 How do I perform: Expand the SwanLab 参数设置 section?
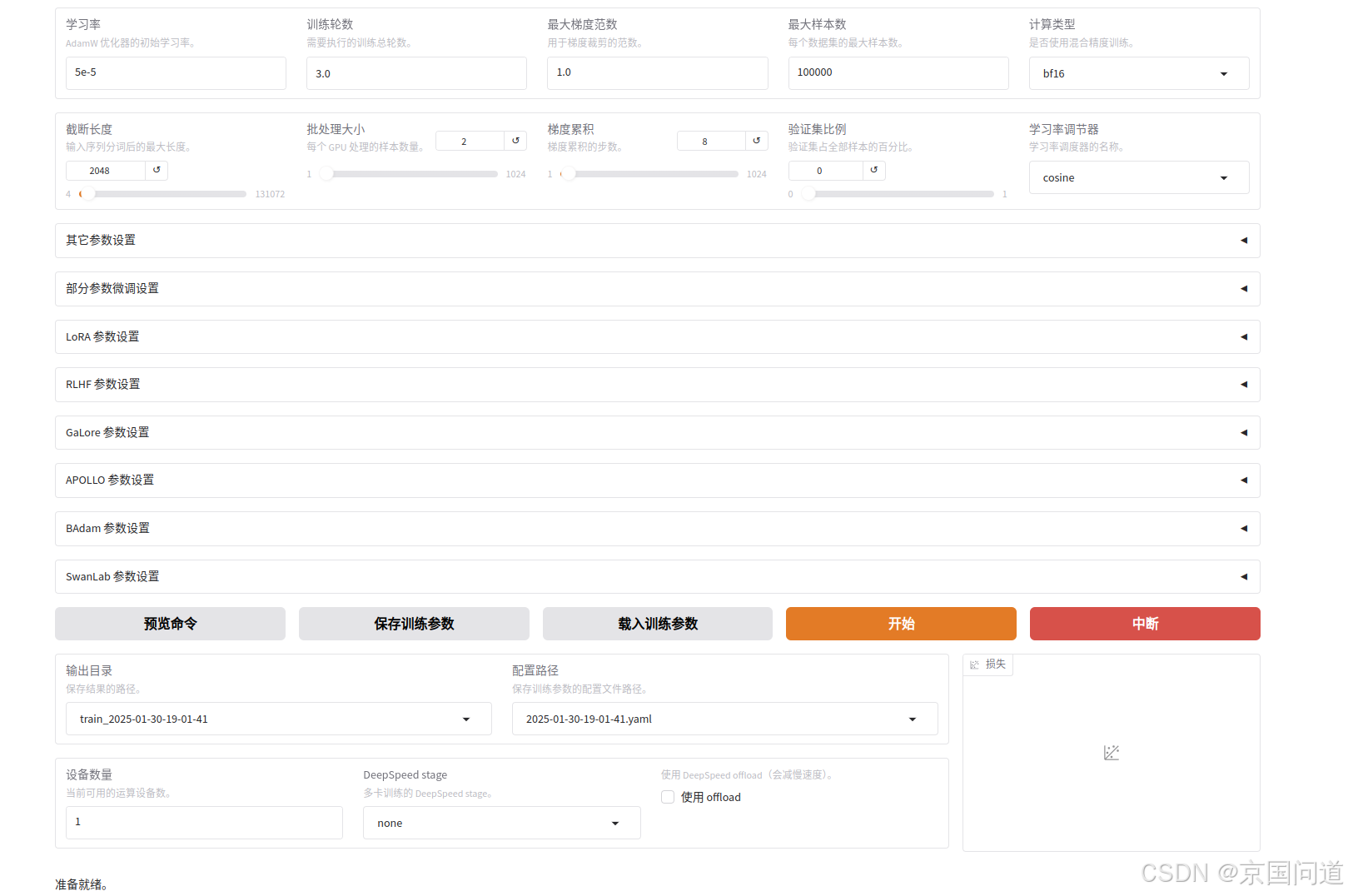coord(657,576)
